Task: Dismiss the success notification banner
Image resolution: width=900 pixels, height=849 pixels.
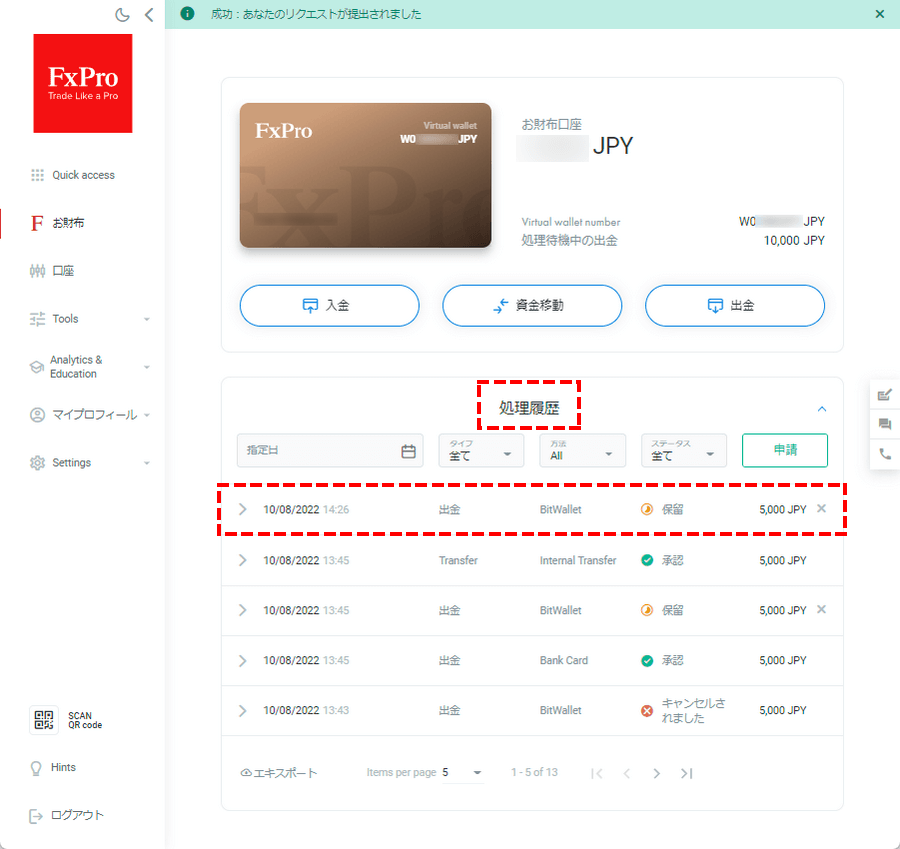Action: click(879, 14)
